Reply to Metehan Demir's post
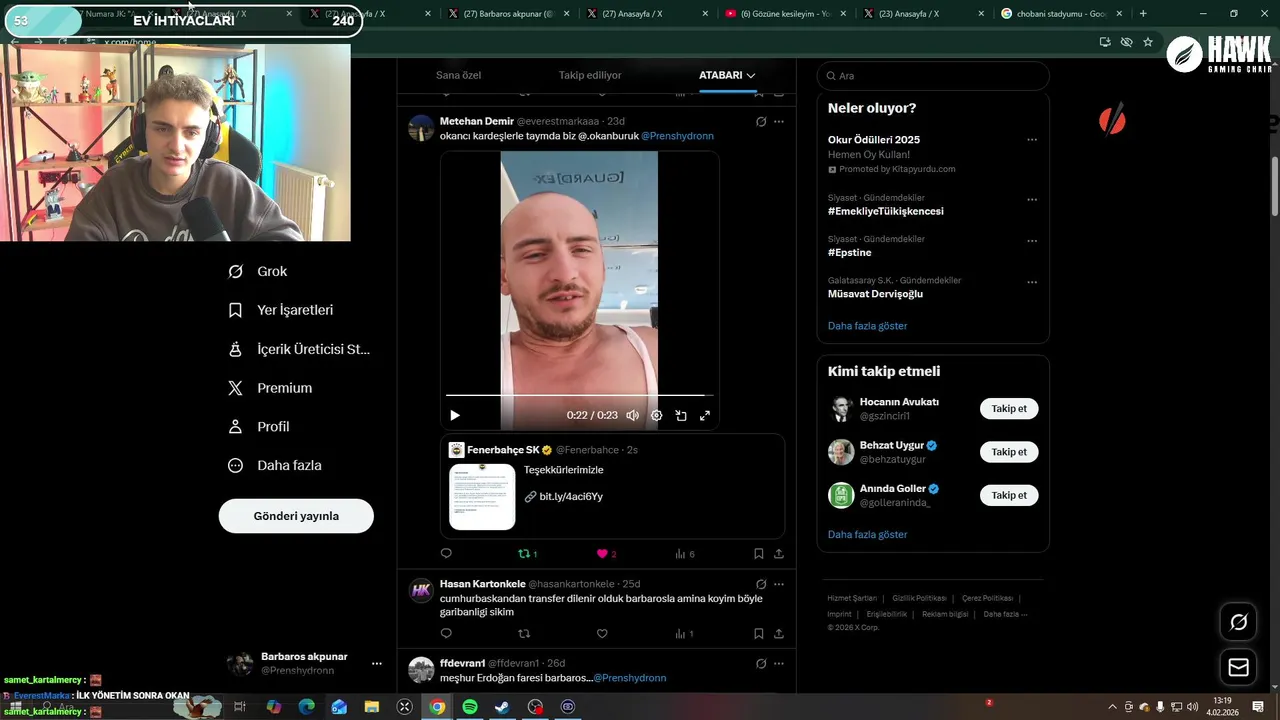The height and width of the screenshot is (720, 1280). coord(446,553)
